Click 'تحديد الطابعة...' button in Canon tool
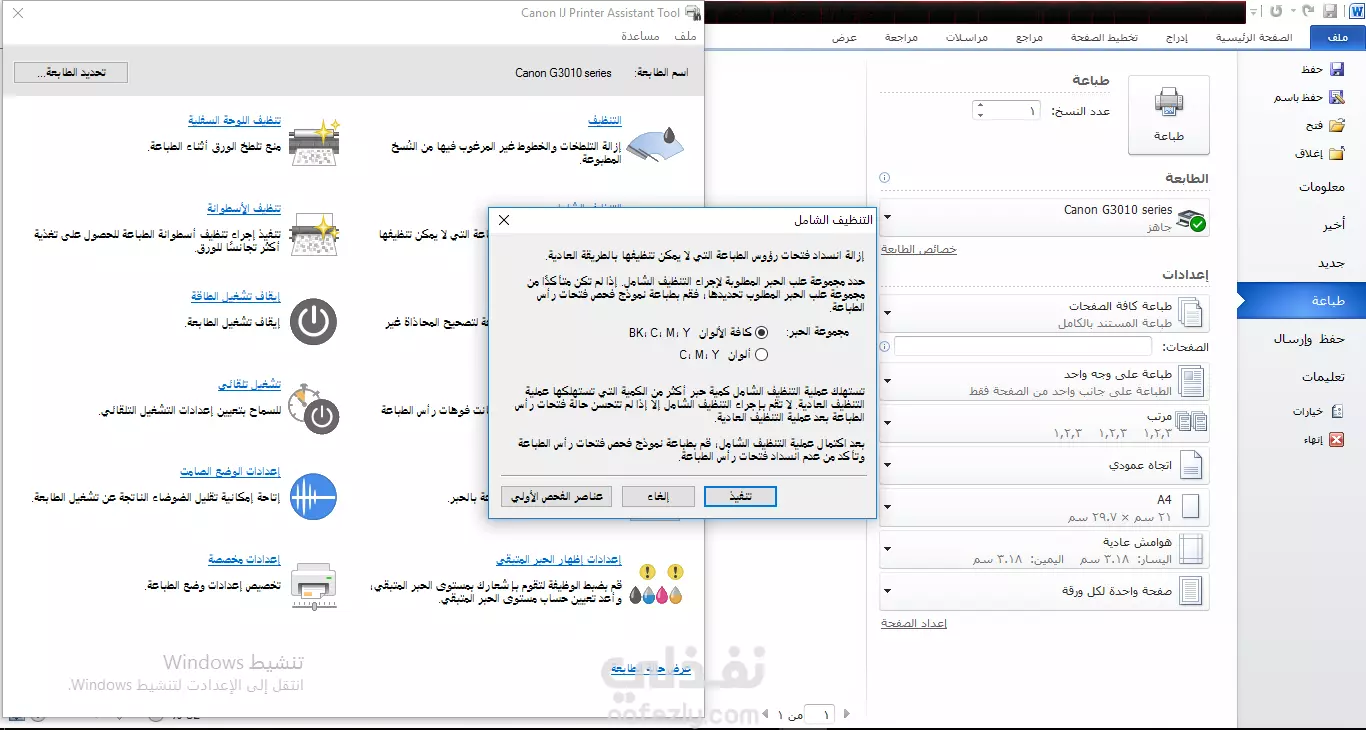 pos(71,73)
